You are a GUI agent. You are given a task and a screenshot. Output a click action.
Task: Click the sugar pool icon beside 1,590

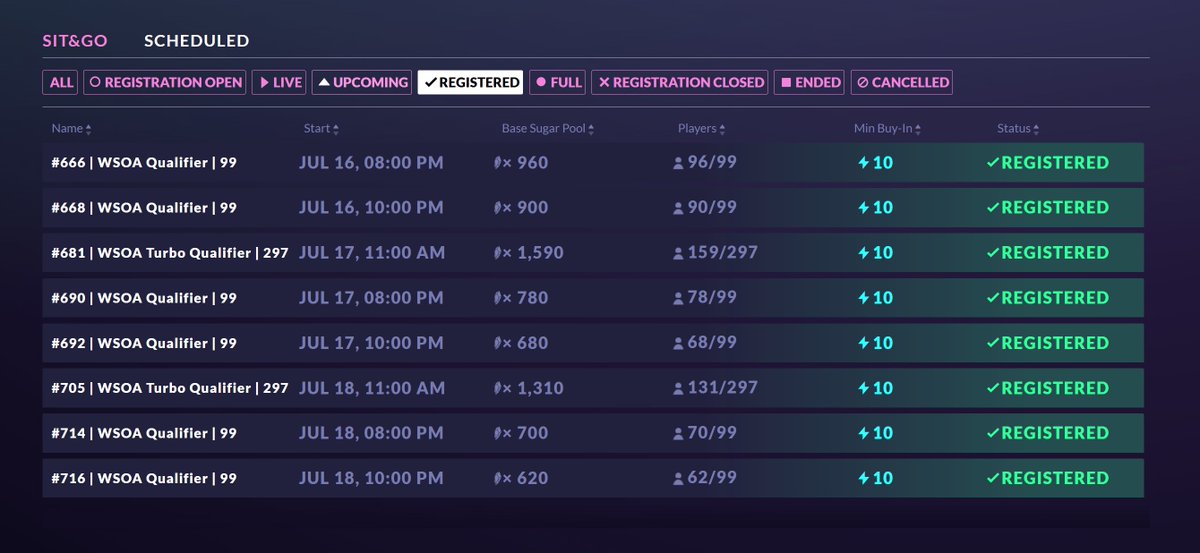pyautogui.click(x=498, y=252)
